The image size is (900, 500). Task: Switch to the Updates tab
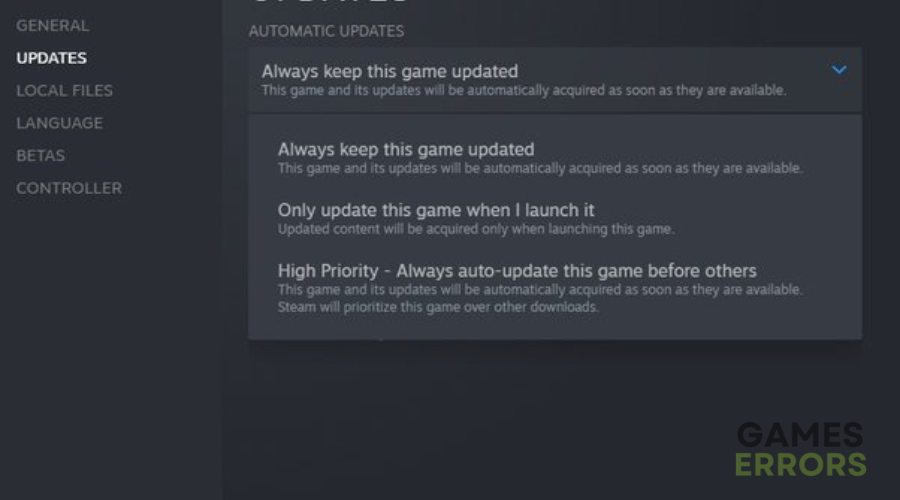(x=51, y=58)
